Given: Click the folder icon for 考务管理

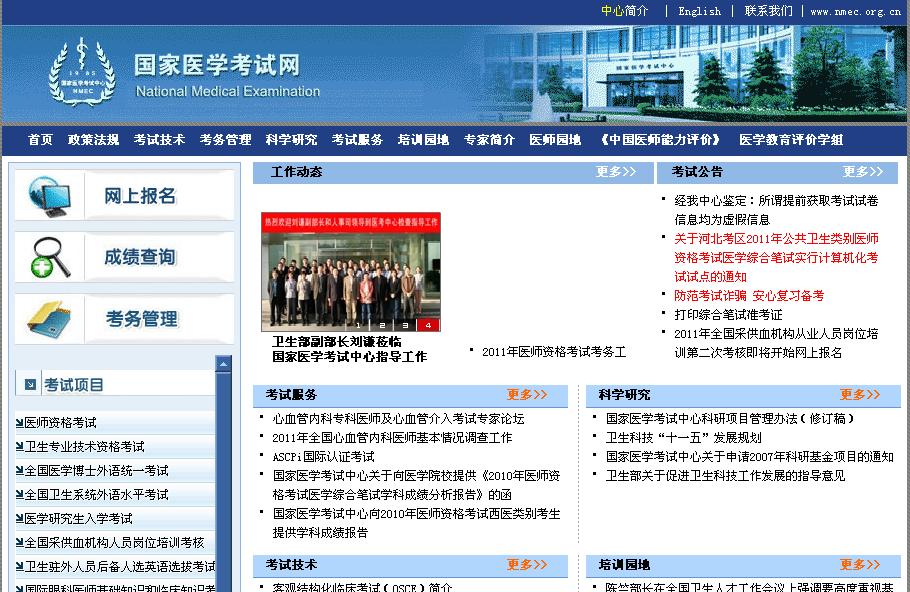Looking at the screenshot, I should point(50,318).
